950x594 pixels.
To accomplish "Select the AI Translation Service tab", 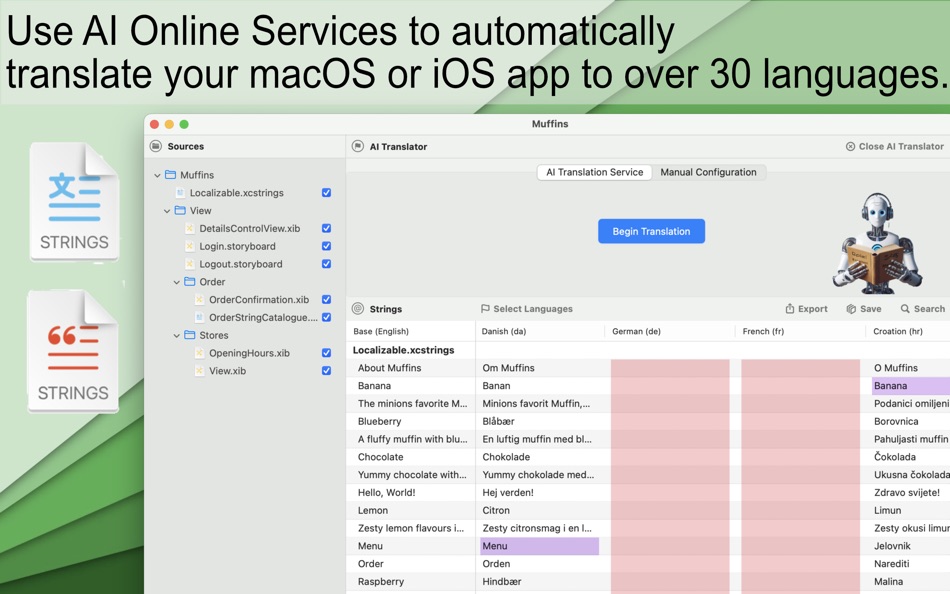I will point(594,172).
